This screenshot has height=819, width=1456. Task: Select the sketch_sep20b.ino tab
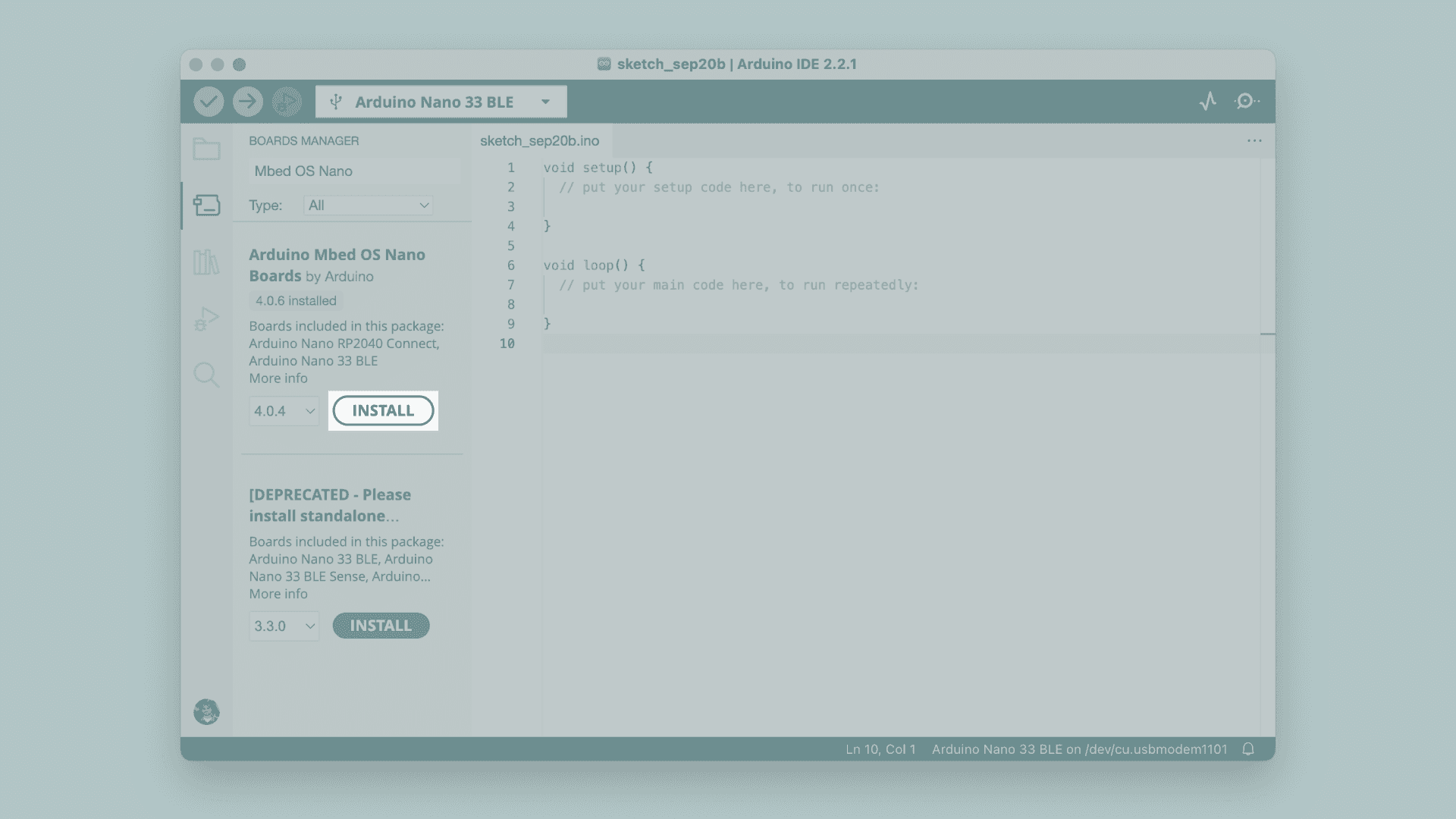coord(539,141)
